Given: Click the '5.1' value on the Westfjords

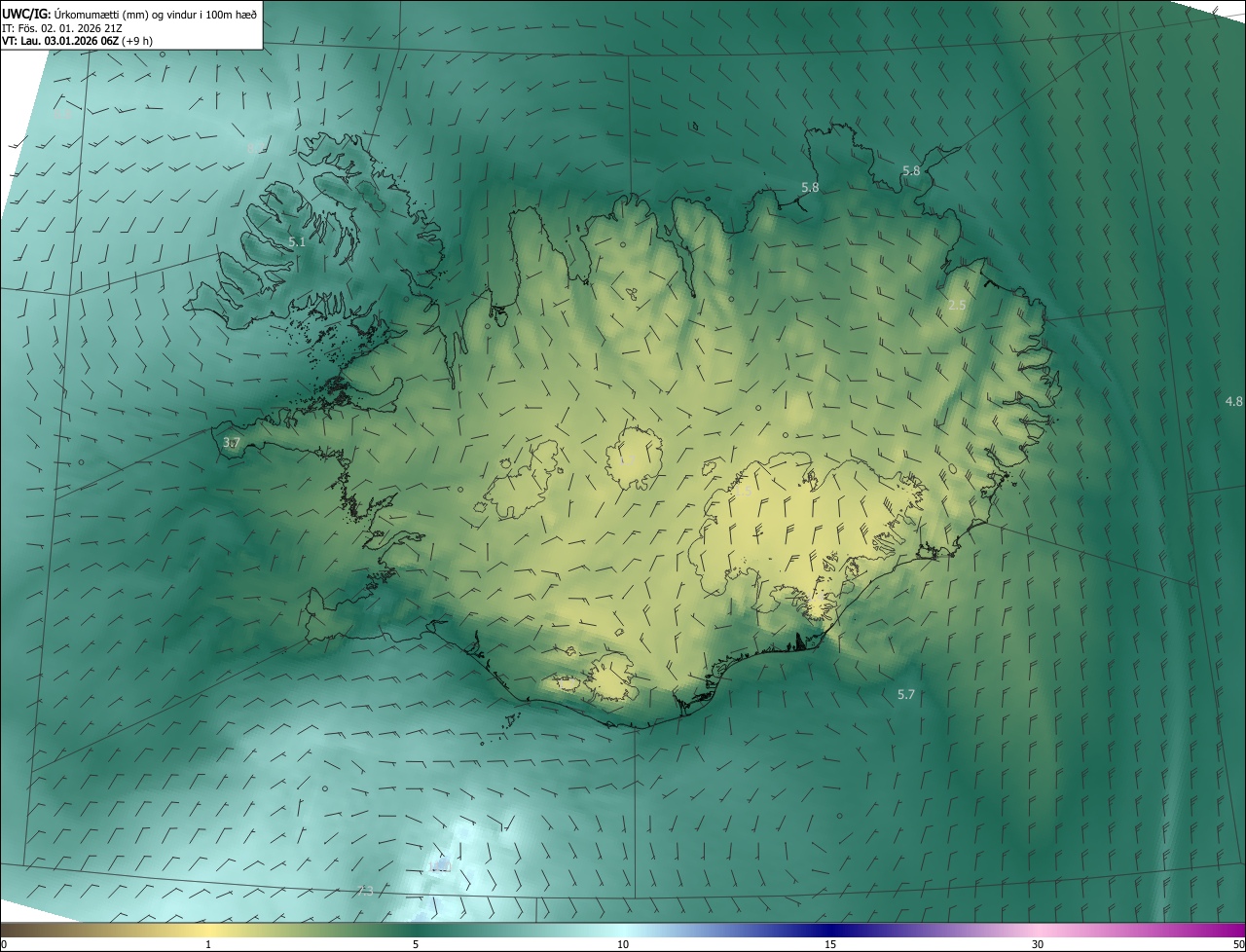Looking at the screenshot, I should click(298, 241).
